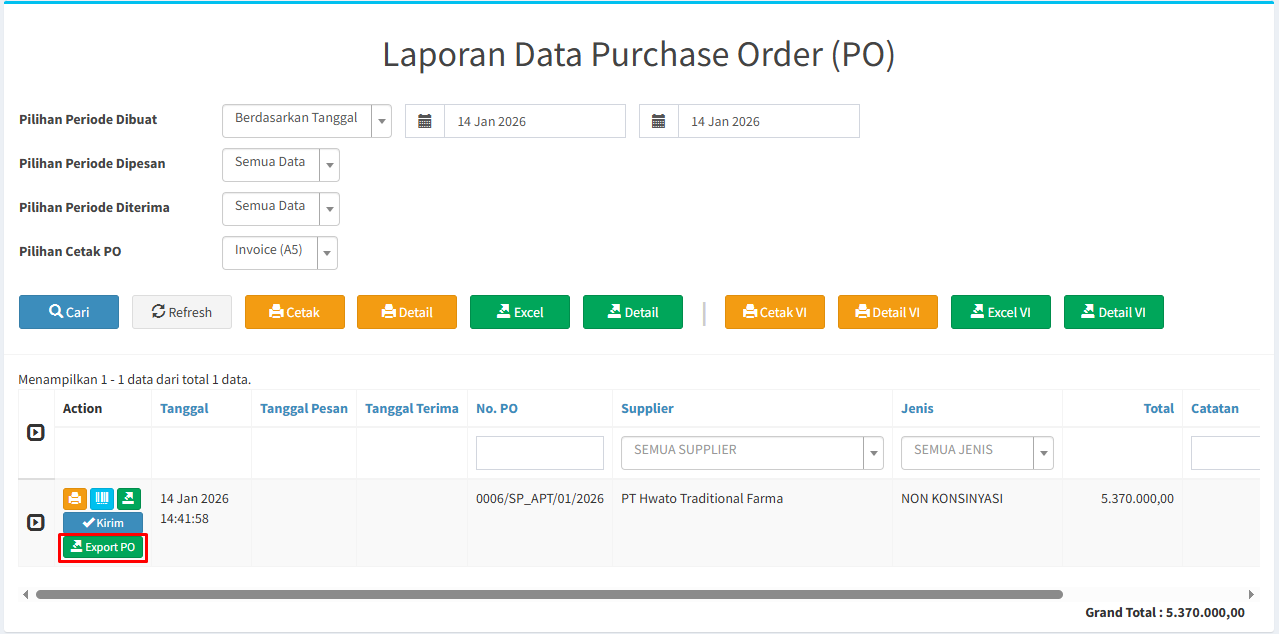The width and height of the screenshot is (1279, 634).
Task: Open the end date calendar icon
Action: [x=659, y=121]
